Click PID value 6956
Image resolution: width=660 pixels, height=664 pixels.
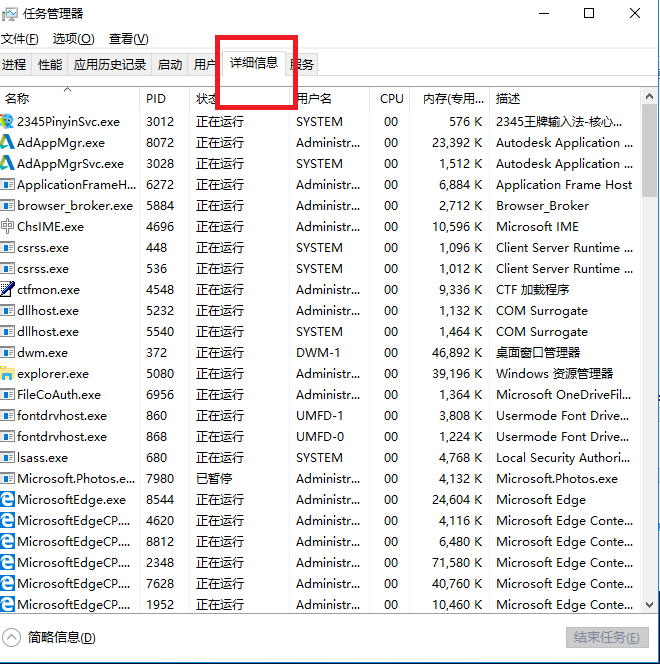[x=160, y=395]
